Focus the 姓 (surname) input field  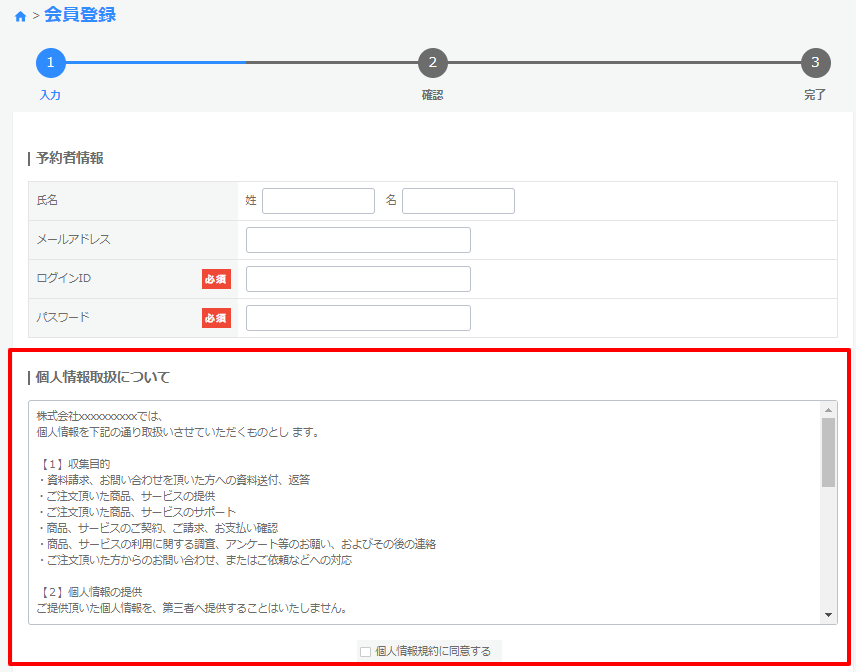(x=318, y=201)
